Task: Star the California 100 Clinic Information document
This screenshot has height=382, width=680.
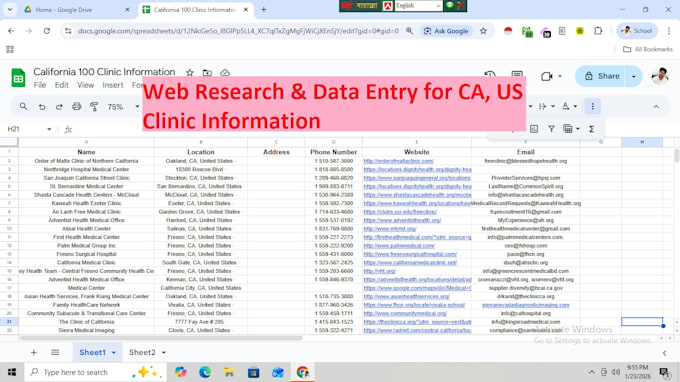Action: (x=190, y=73)
